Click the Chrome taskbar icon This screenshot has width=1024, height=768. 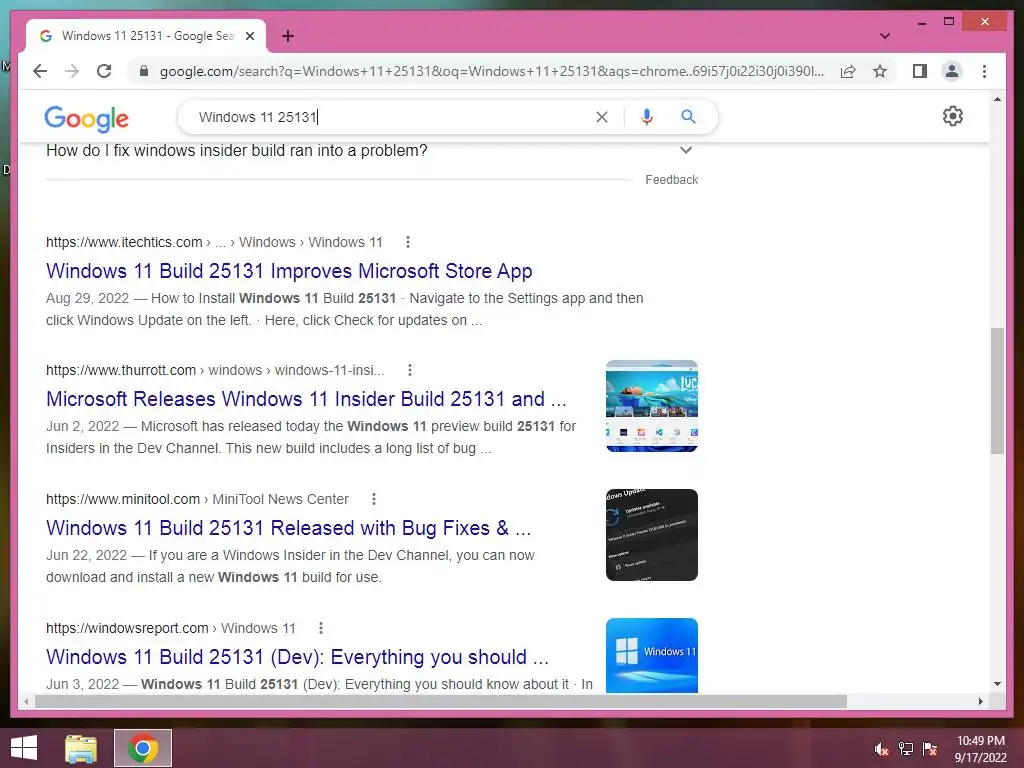click(143, 748)
